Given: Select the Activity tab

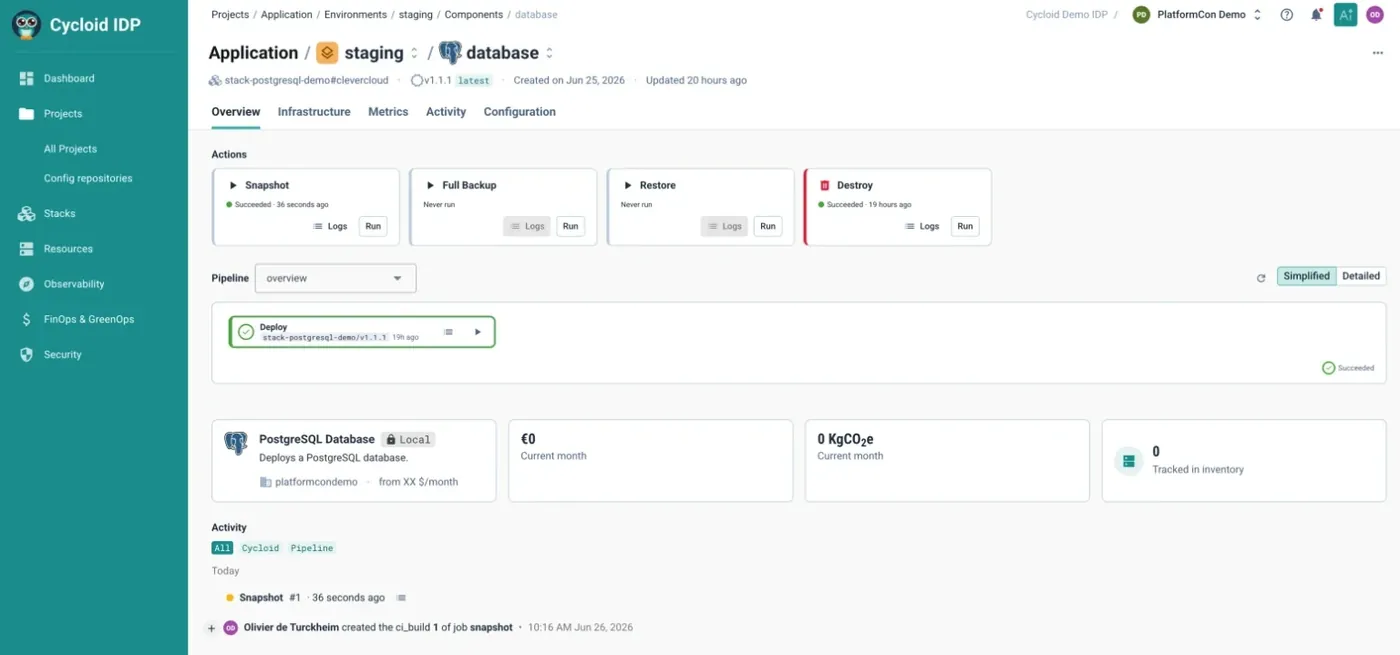Looking at the screenshot, I should [446, 112].
